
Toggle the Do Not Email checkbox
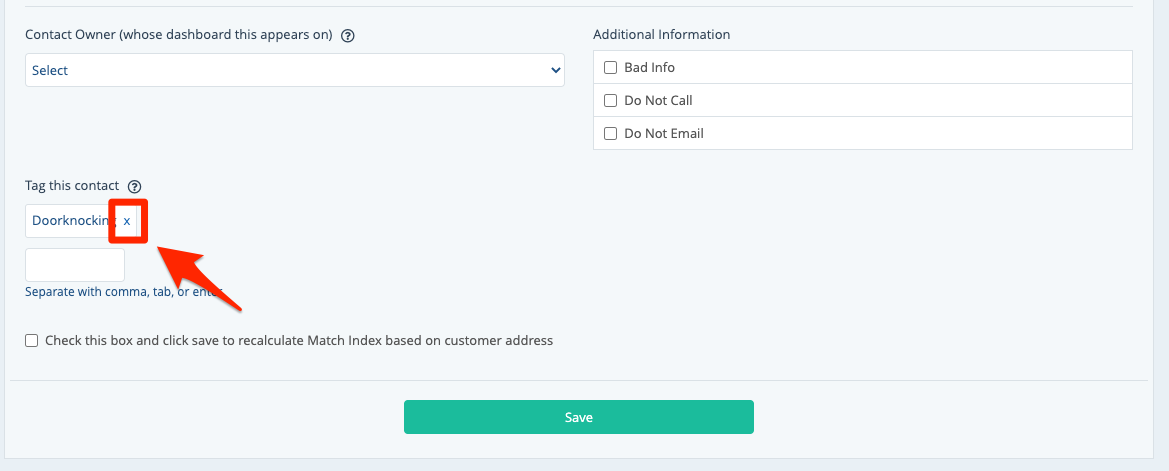tap(610, 134)
